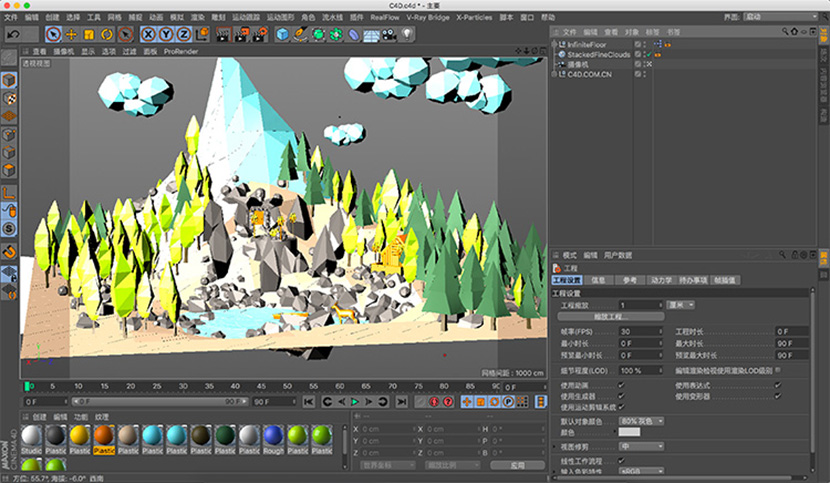Add a Cube primitive object

[x=283, y=34]
